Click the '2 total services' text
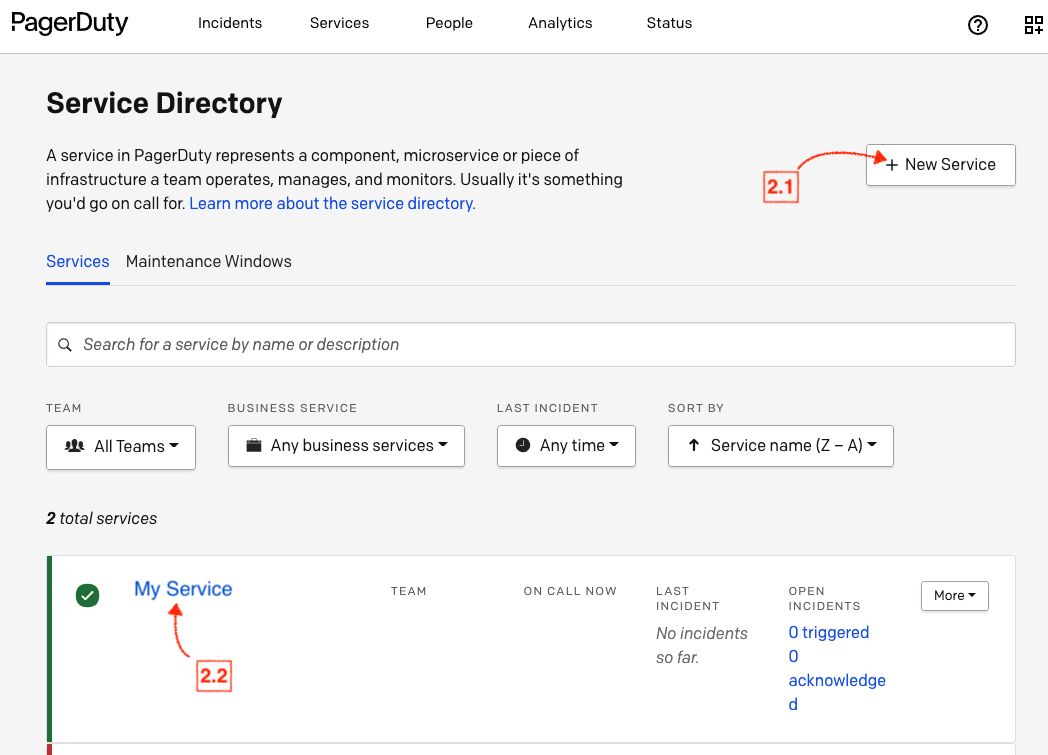 point(102,518)
